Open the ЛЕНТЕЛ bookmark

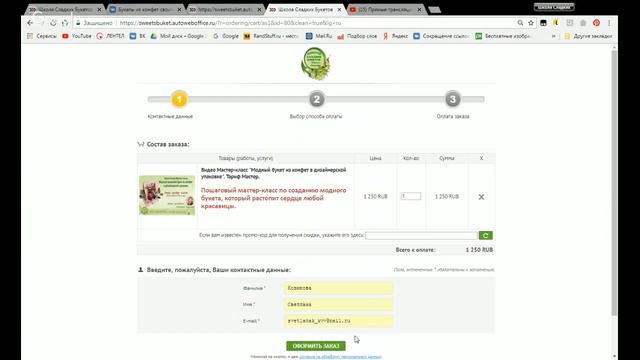110,36
